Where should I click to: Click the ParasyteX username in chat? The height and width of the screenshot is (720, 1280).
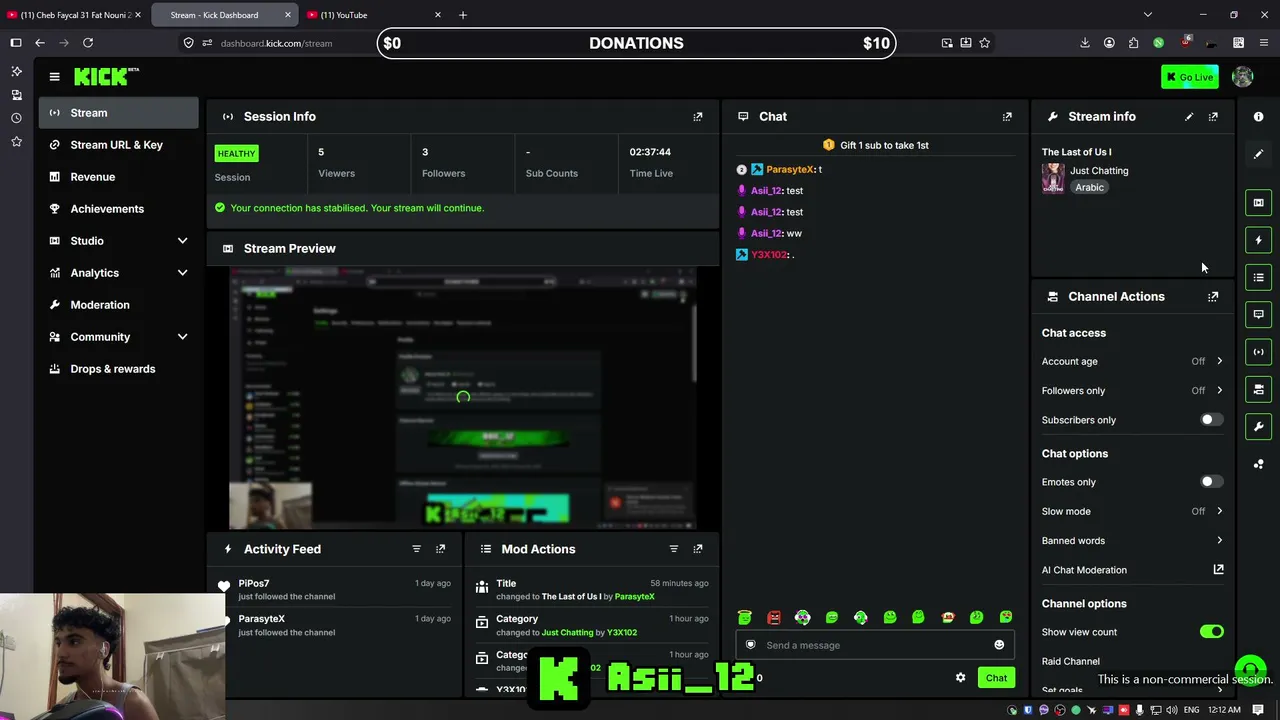tap(789, 170)
